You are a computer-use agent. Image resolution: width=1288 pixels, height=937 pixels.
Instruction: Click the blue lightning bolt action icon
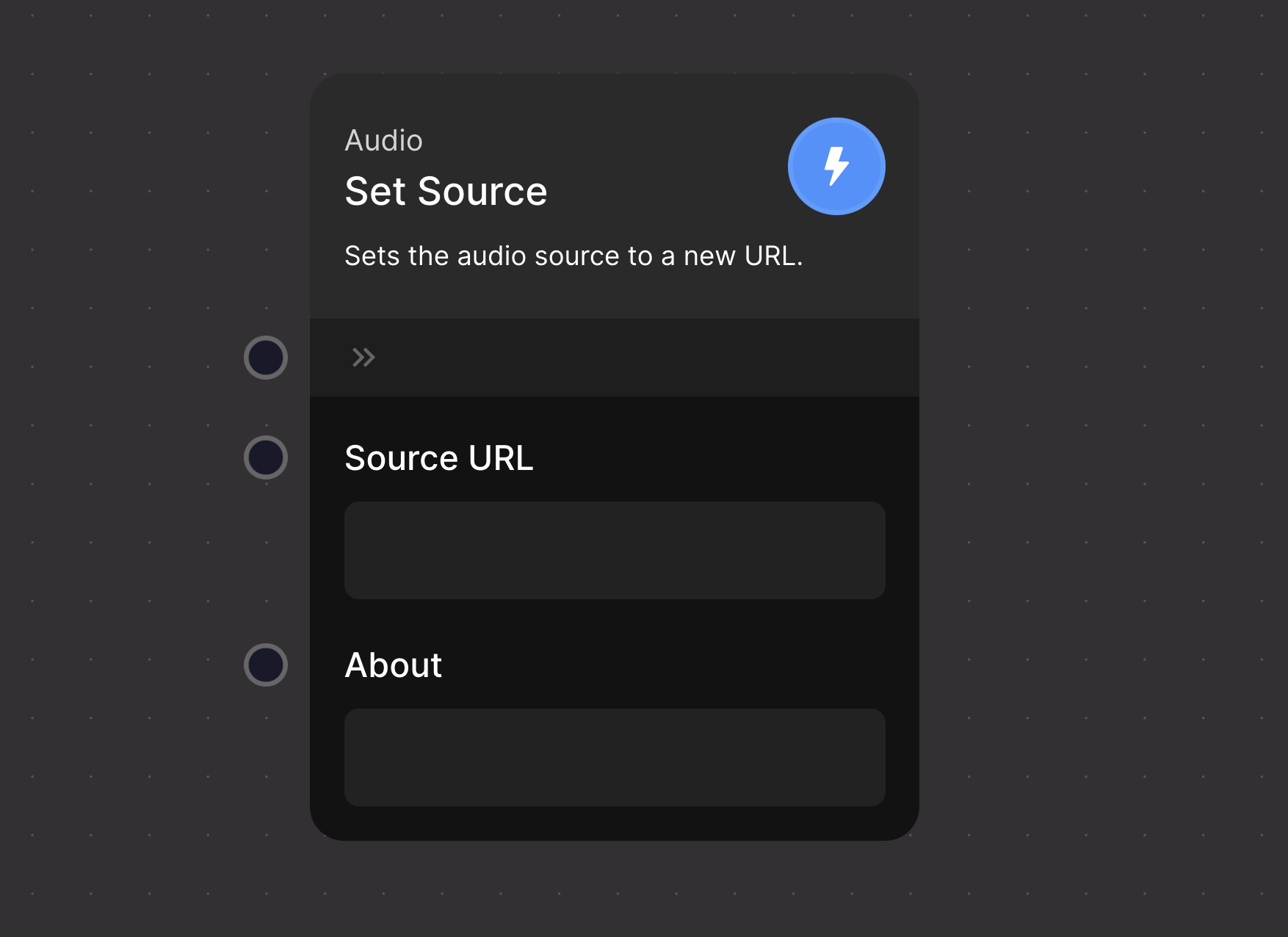click(836, 166)
